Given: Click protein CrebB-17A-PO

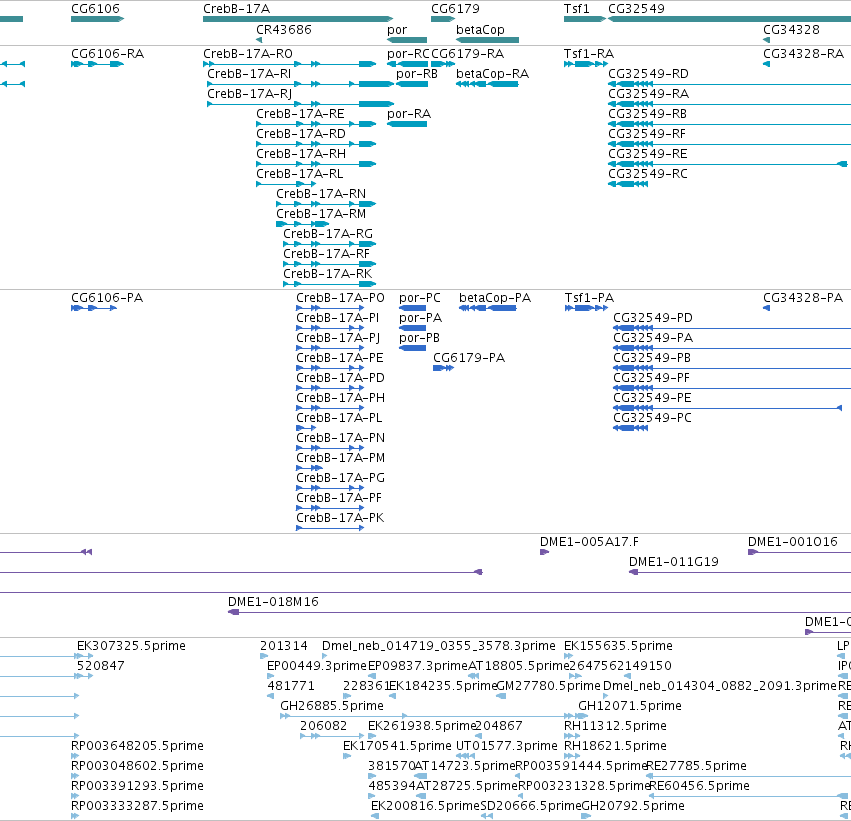Looking at the screenshot, I should pyautogui.click(x=330, y=308).
